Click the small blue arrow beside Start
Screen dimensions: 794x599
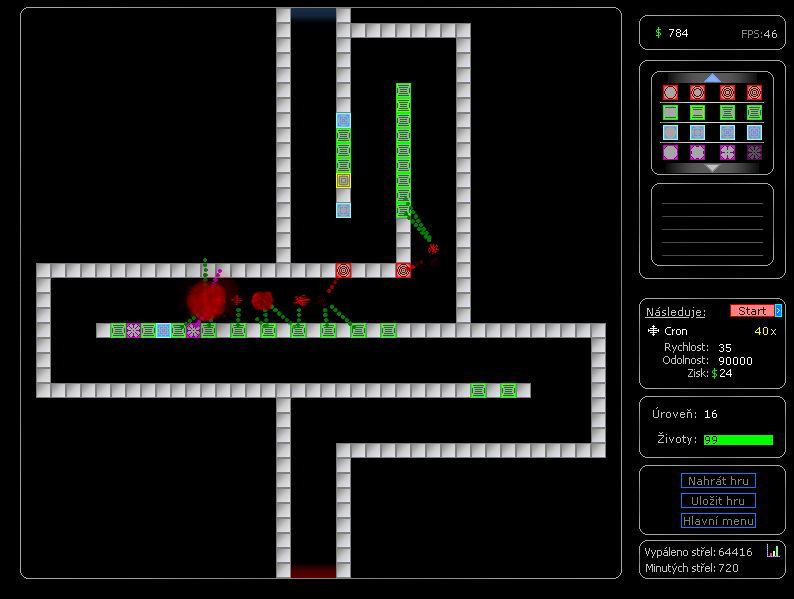(x=778, y=310)
